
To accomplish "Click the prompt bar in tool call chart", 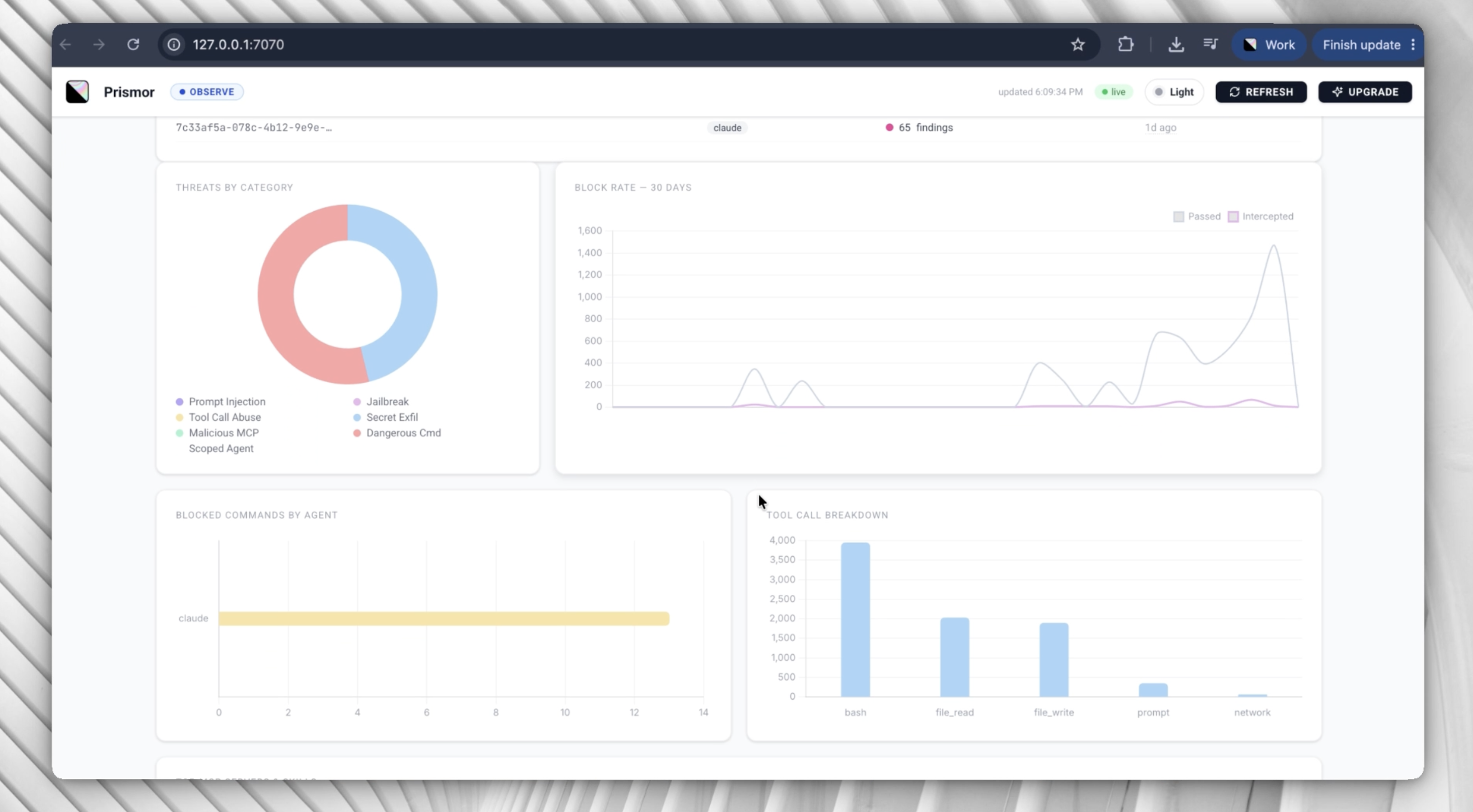I will tap(1153, 690).
